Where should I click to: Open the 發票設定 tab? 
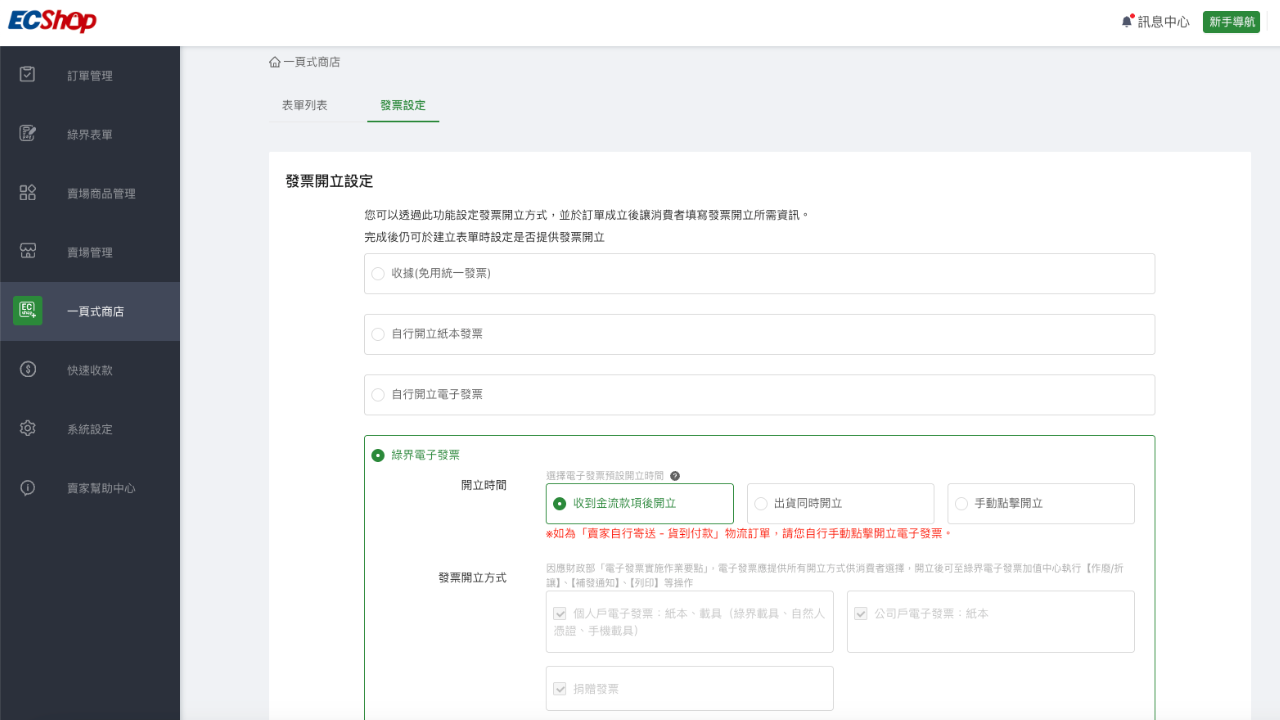point(402,105)
